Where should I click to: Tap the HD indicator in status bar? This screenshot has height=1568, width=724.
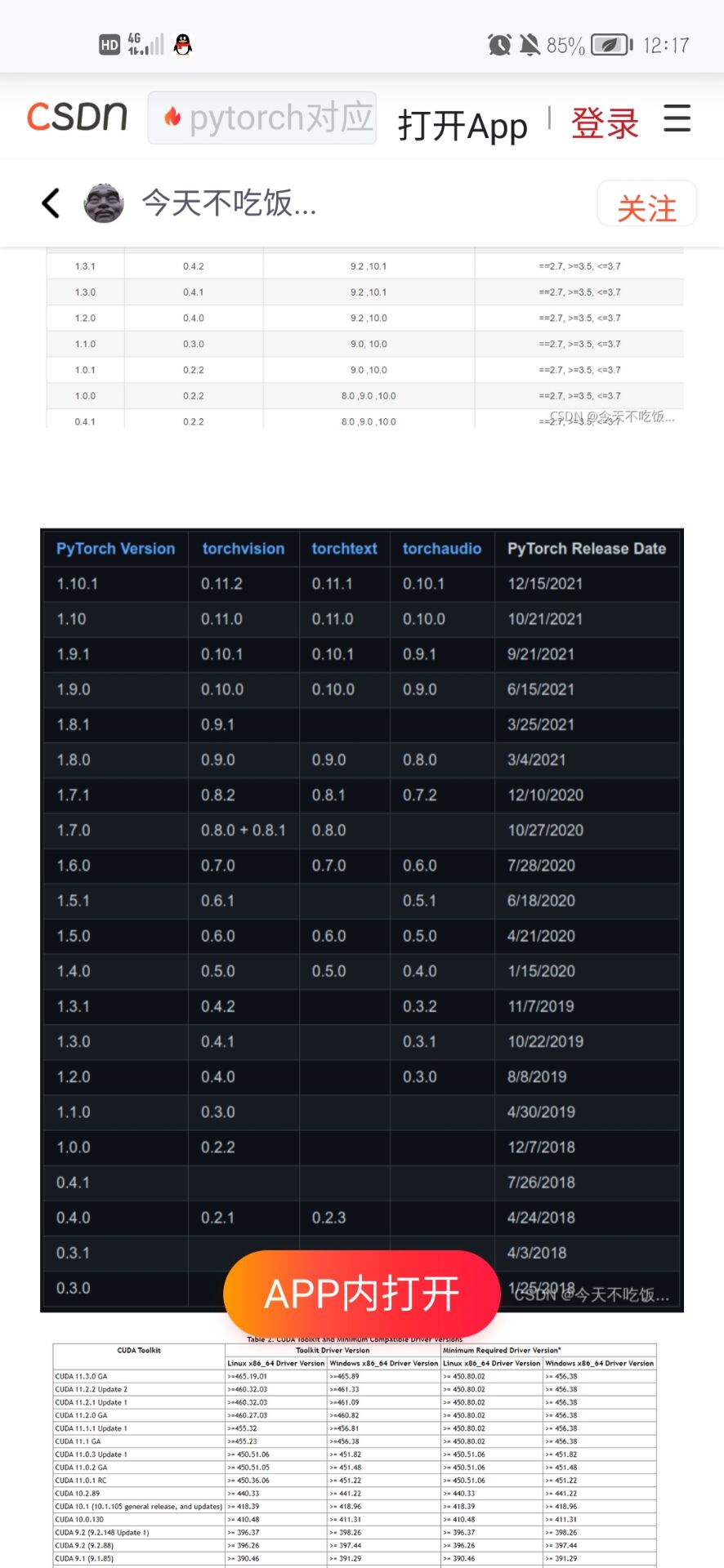(109, 45)
